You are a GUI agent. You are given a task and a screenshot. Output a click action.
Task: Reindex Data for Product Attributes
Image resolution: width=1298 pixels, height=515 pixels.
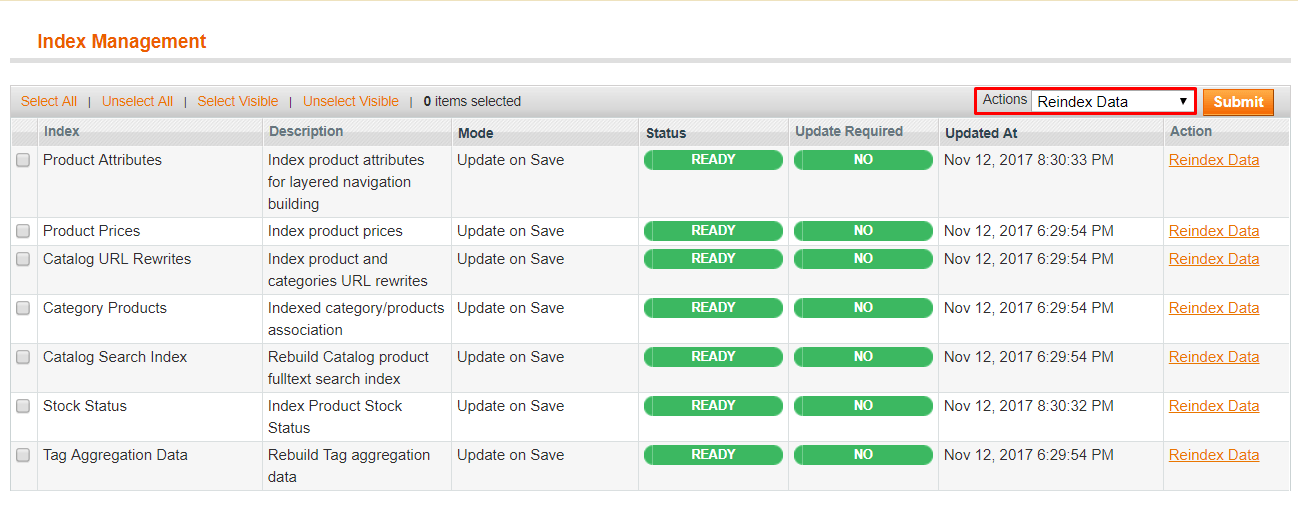pyautogui.click(x=1213, y=160)
